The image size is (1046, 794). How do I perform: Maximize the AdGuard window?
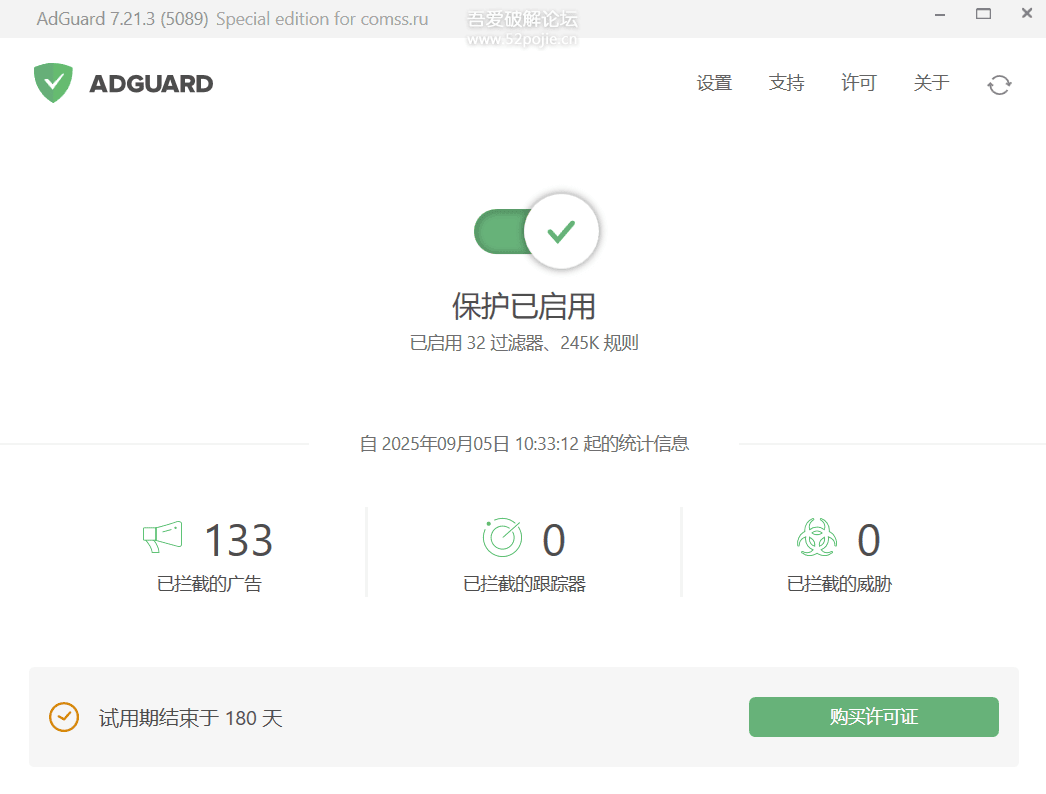click(983, 14)
